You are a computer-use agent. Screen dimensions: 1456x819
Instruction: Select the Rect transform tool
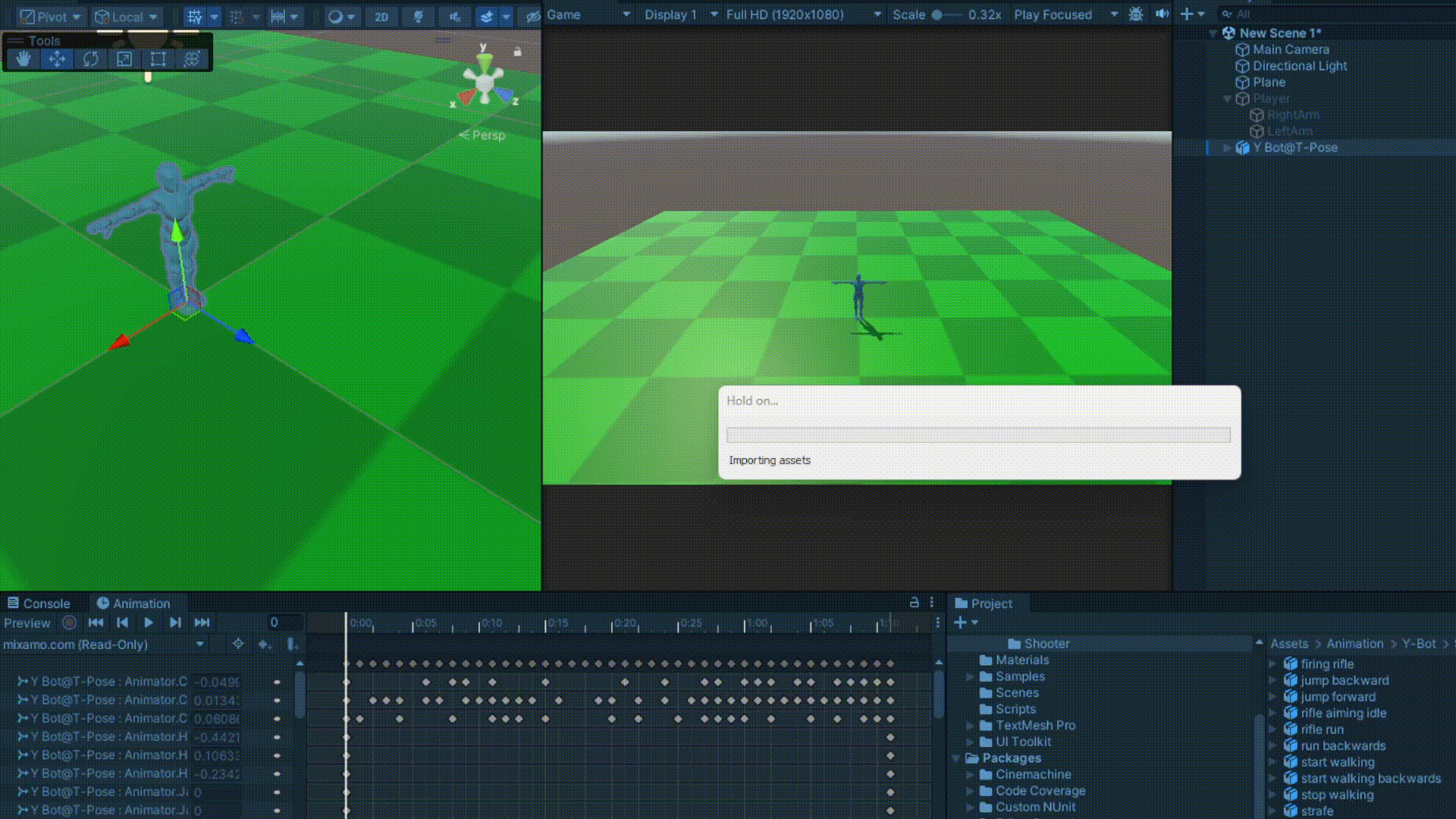coord(158,59)
